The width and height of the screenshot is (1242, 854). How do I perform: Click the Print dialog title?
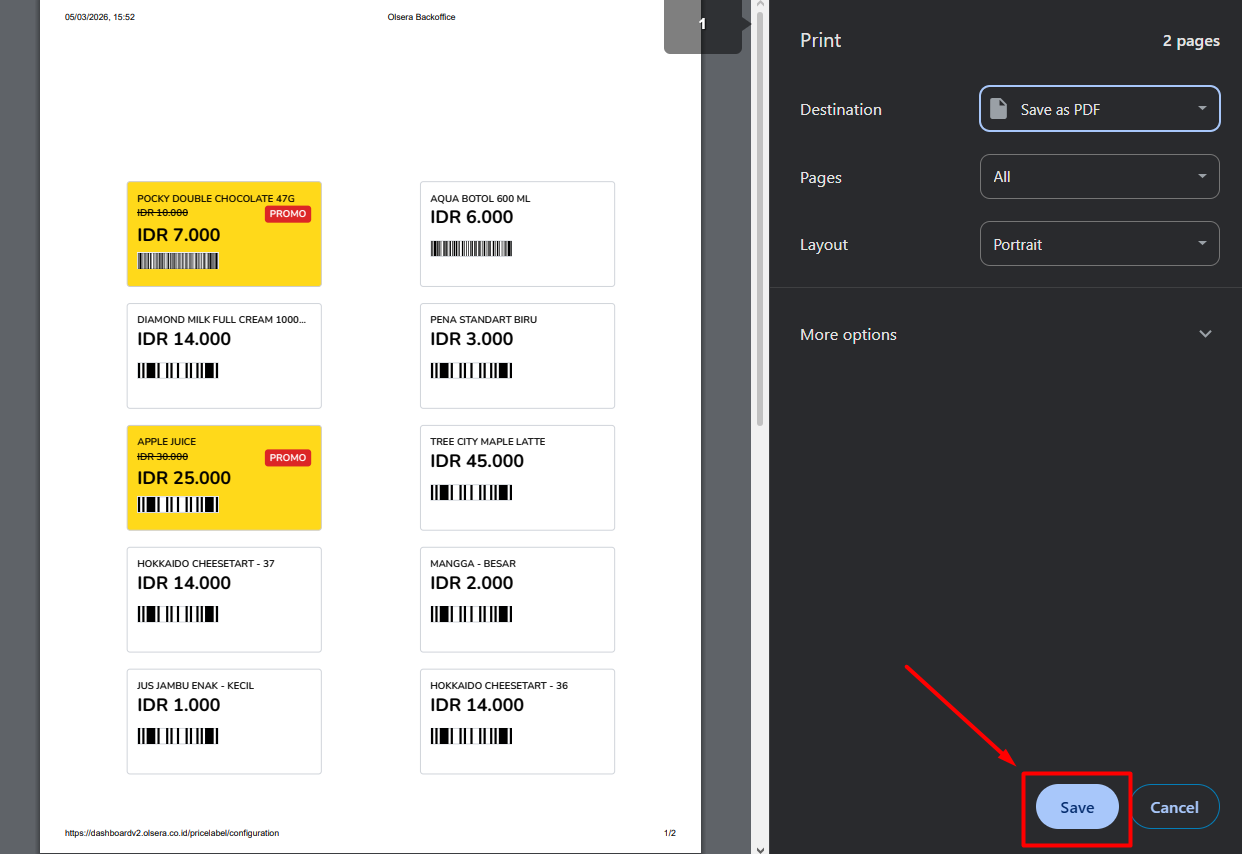click(821, 40)
